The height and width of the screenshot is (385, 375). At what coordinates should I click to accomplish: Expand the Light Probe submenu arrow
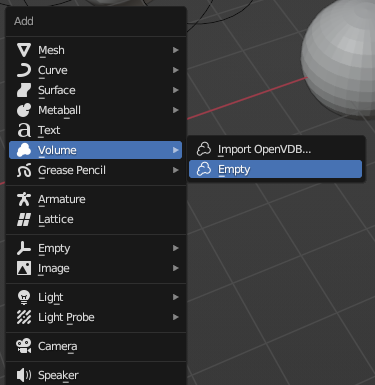coord(176,317)
